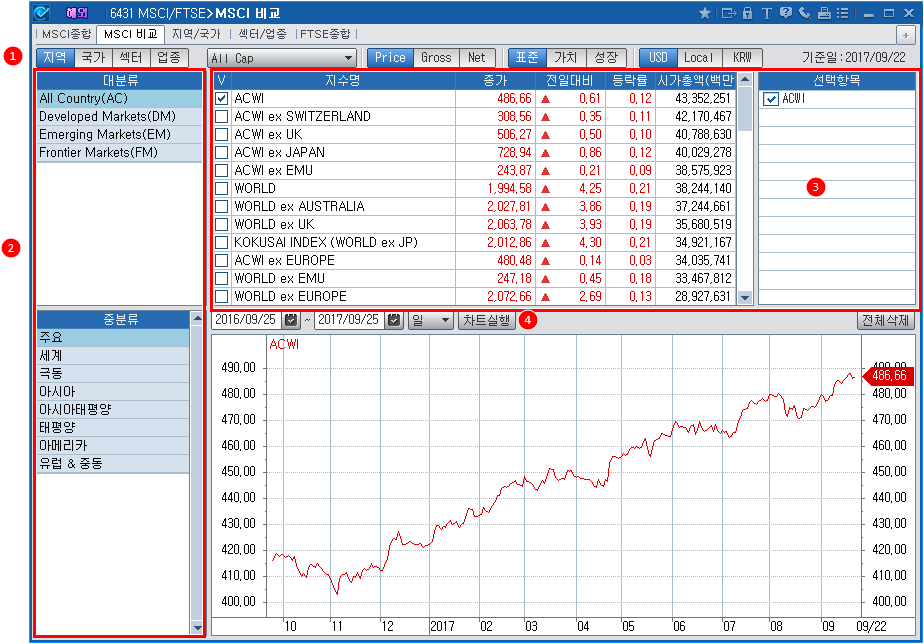Switch to the MSCI종합 tab

coord(66,34)
